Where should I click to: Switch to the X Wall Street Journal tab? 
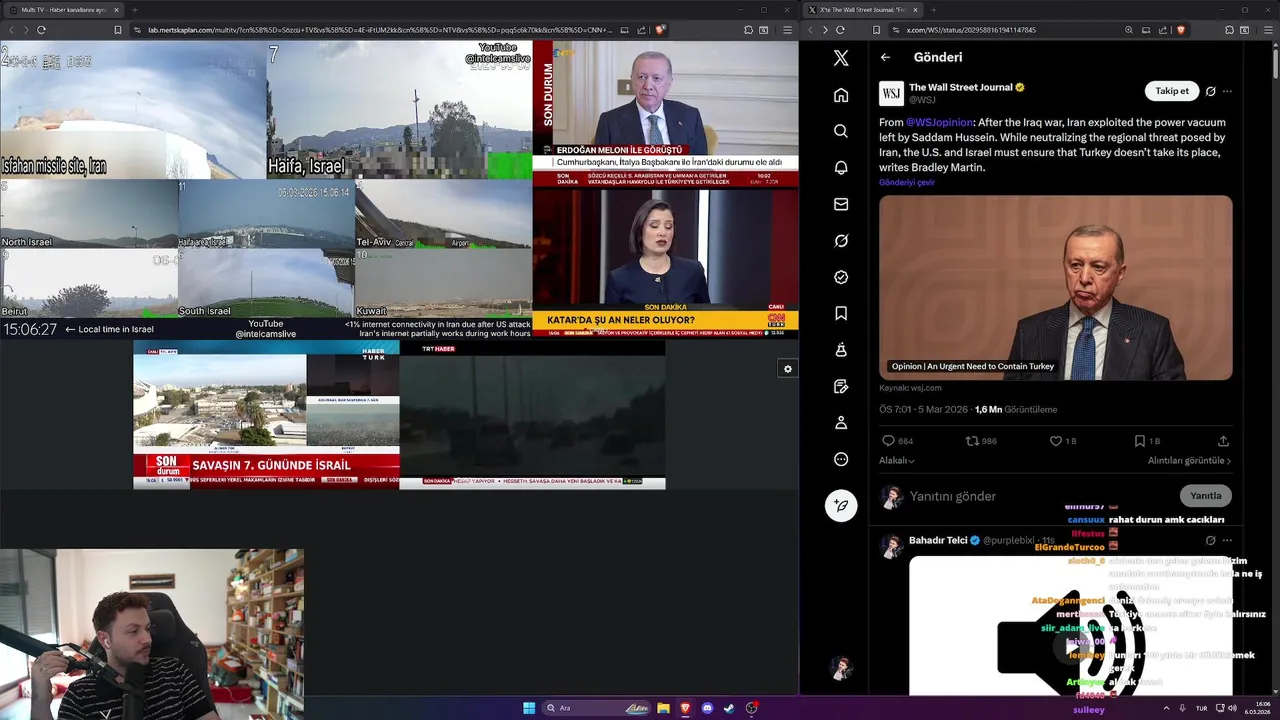click(862, 10)
